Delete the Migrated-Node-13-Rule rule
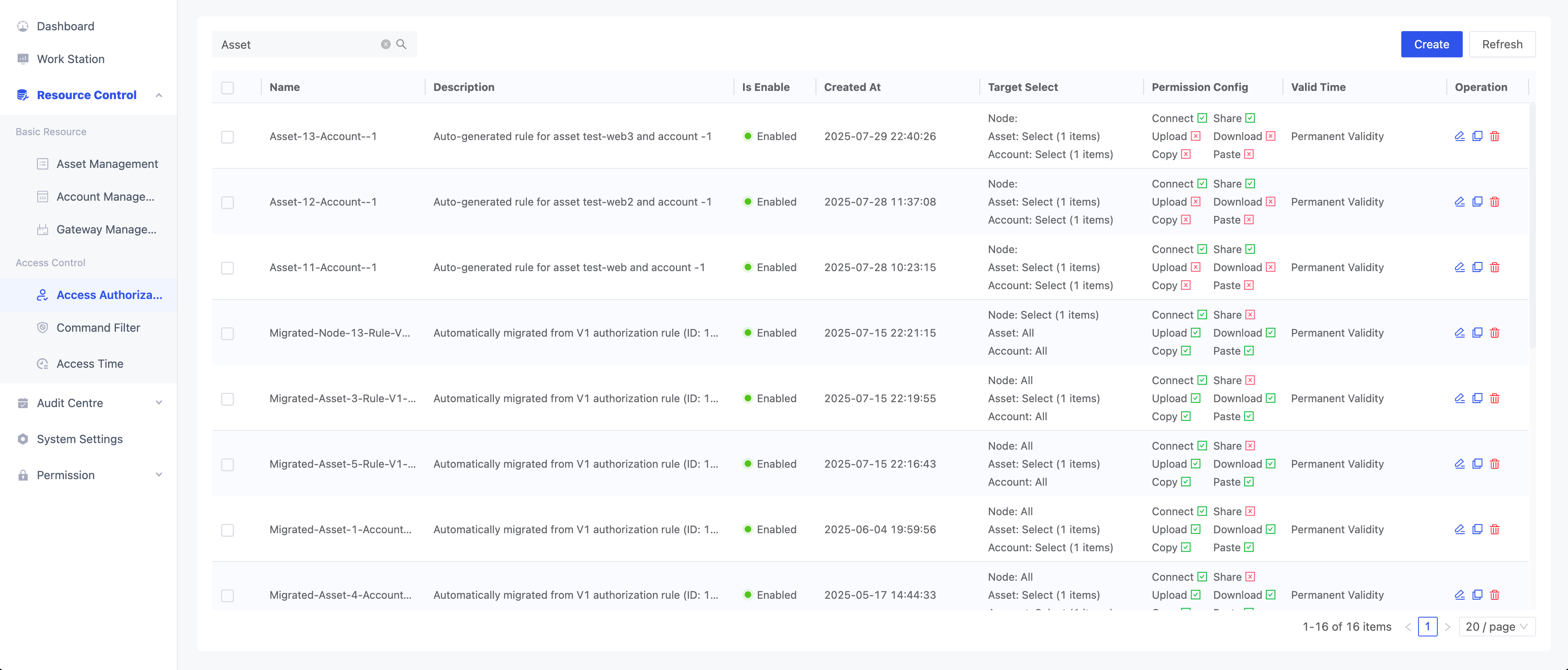 [1494, 333]
